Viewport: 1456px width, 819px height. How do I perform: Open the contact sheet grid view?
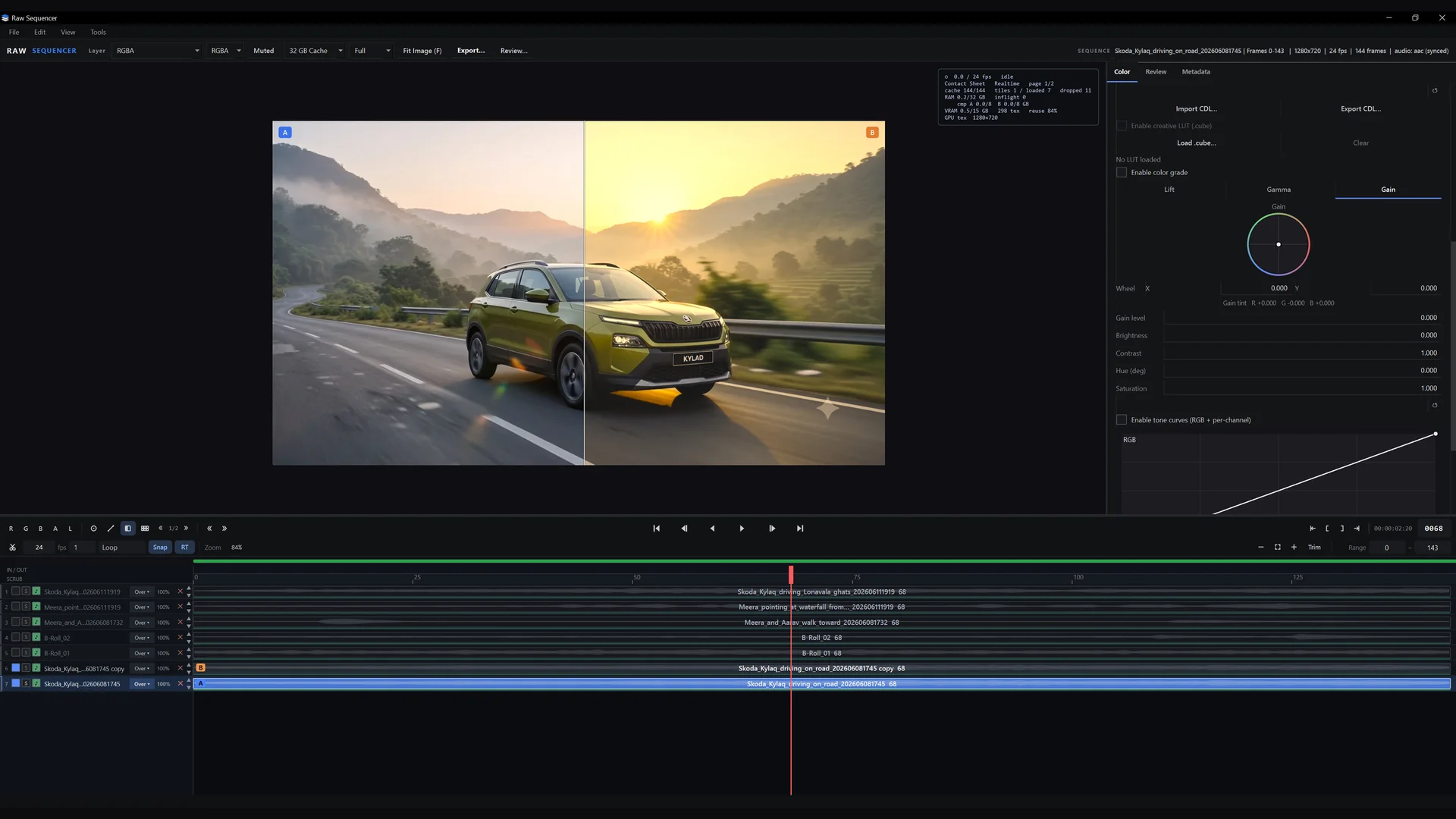(145, 529)
